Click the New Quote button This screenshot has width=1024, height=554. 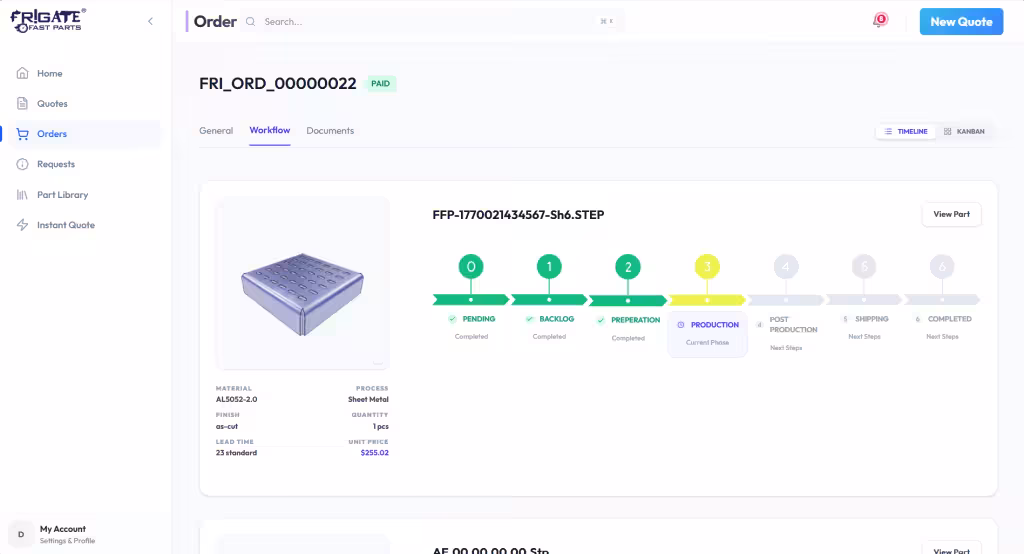(x=961, y=22)
